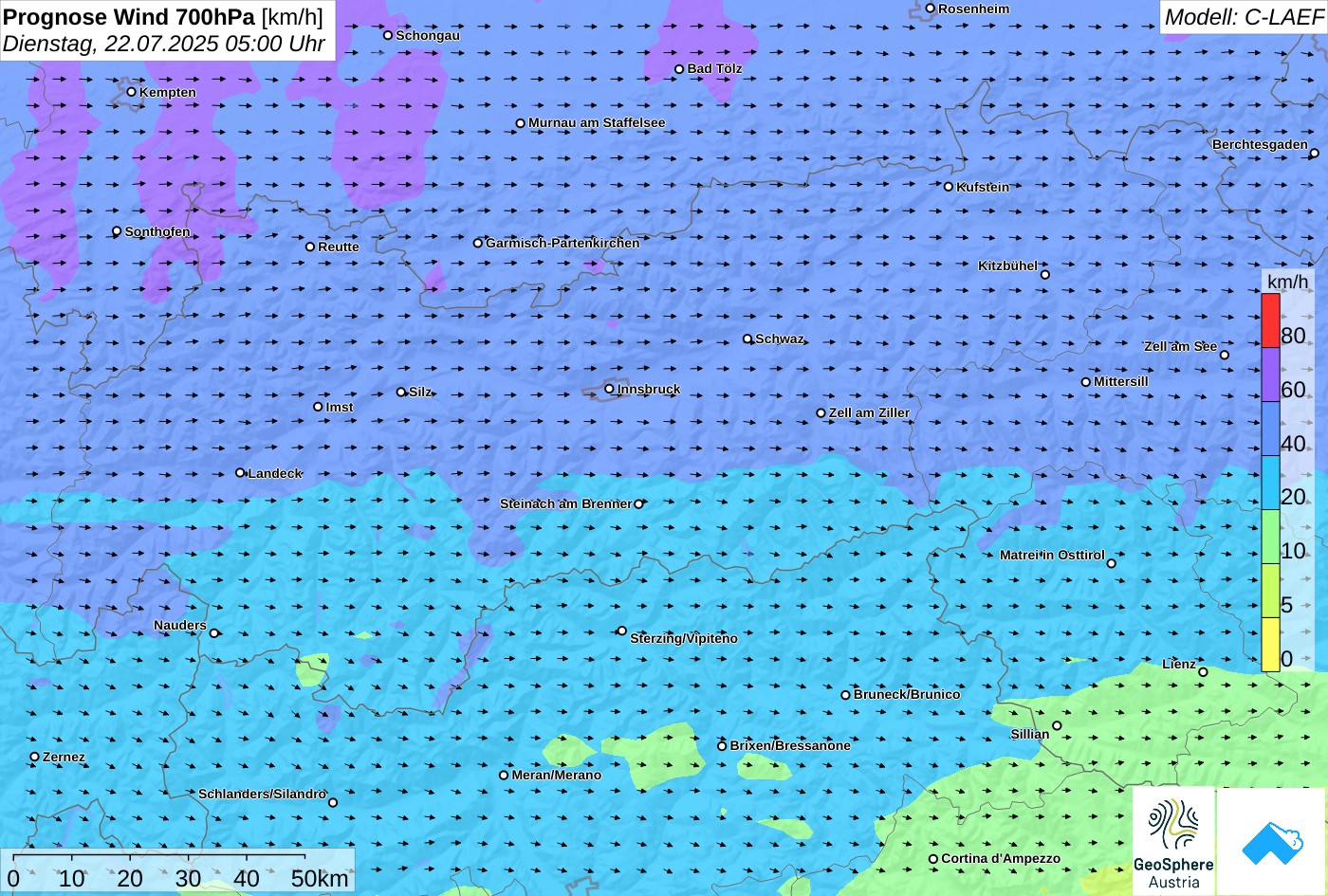Viewport: 1328px width, 896px height.
Task: Select the red 80 km/h legend swatch
Action: [1270, 320]
